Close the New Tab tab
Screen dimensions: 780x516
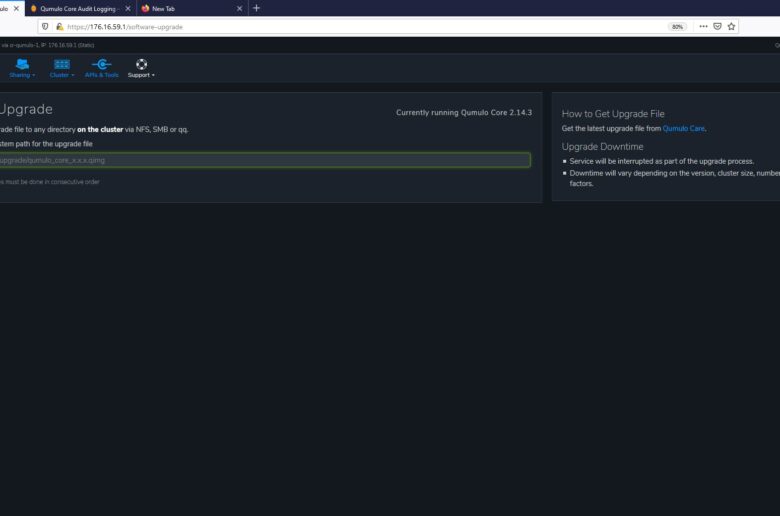pos(239,8)
